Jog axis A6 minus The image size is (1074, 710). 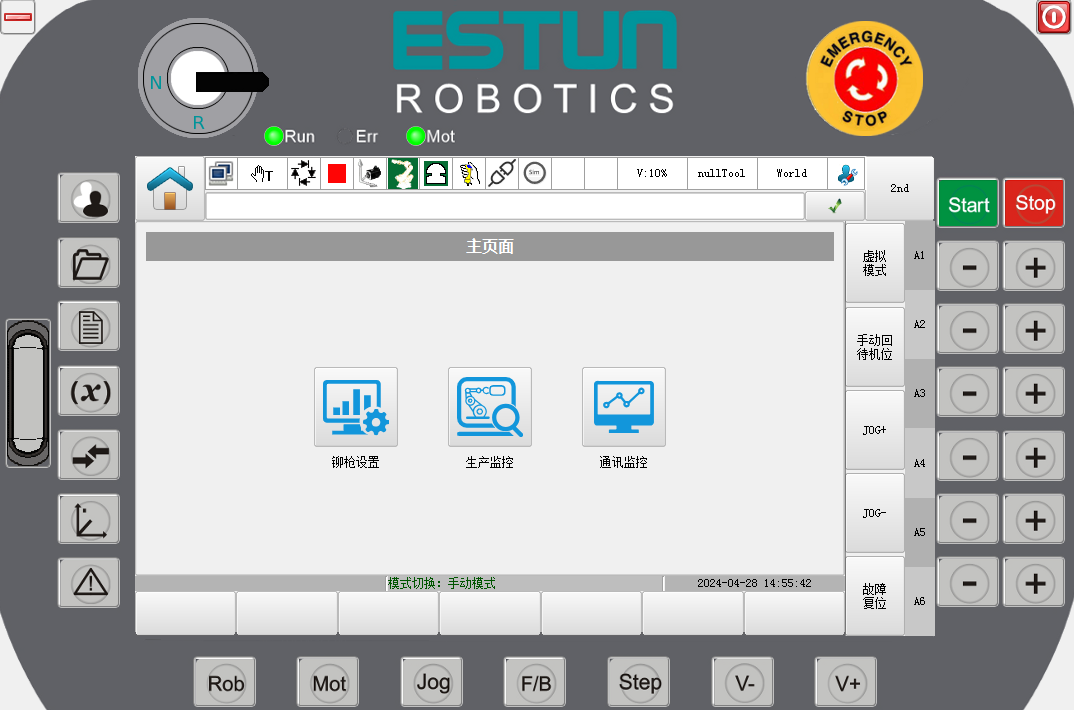click(969, 583)
